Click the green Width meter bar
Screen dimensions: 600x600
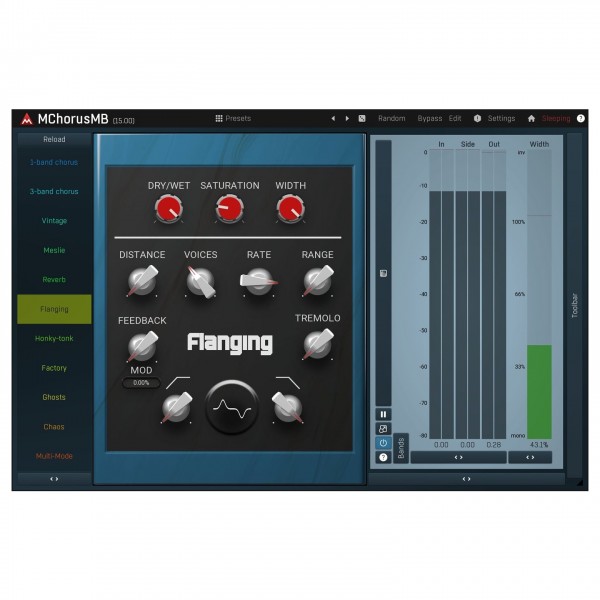[x=539, y=392]
